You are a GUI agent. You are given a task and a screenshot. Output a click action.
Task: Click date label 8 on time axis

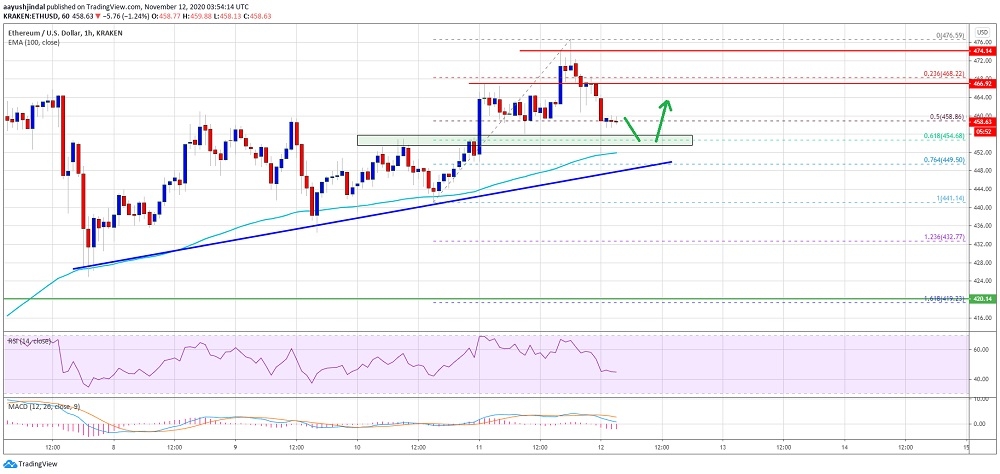pyautogui.click(x=114, y=447)
